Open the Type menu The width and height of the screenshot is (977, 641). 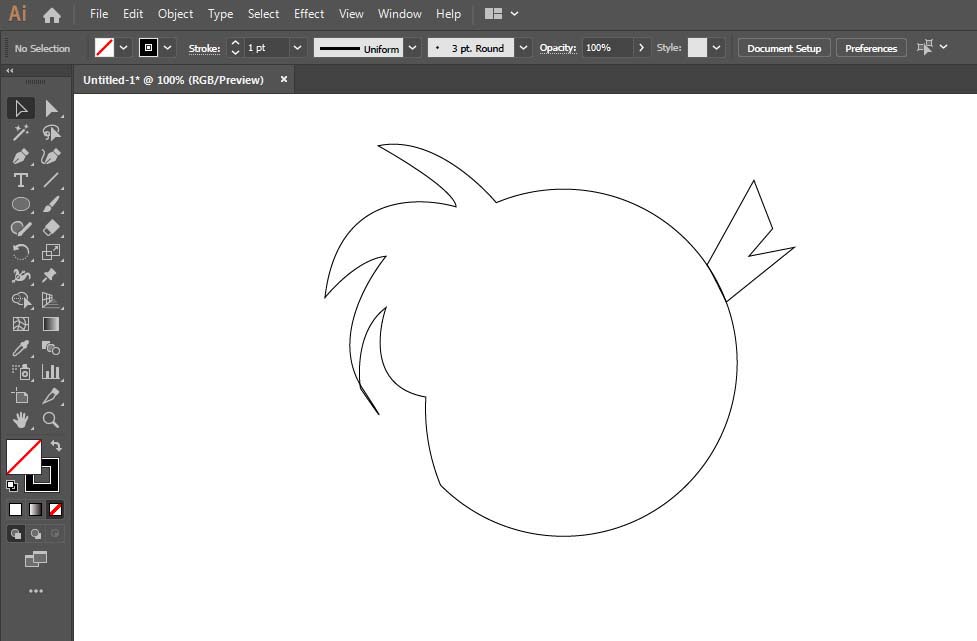[221, 14]
